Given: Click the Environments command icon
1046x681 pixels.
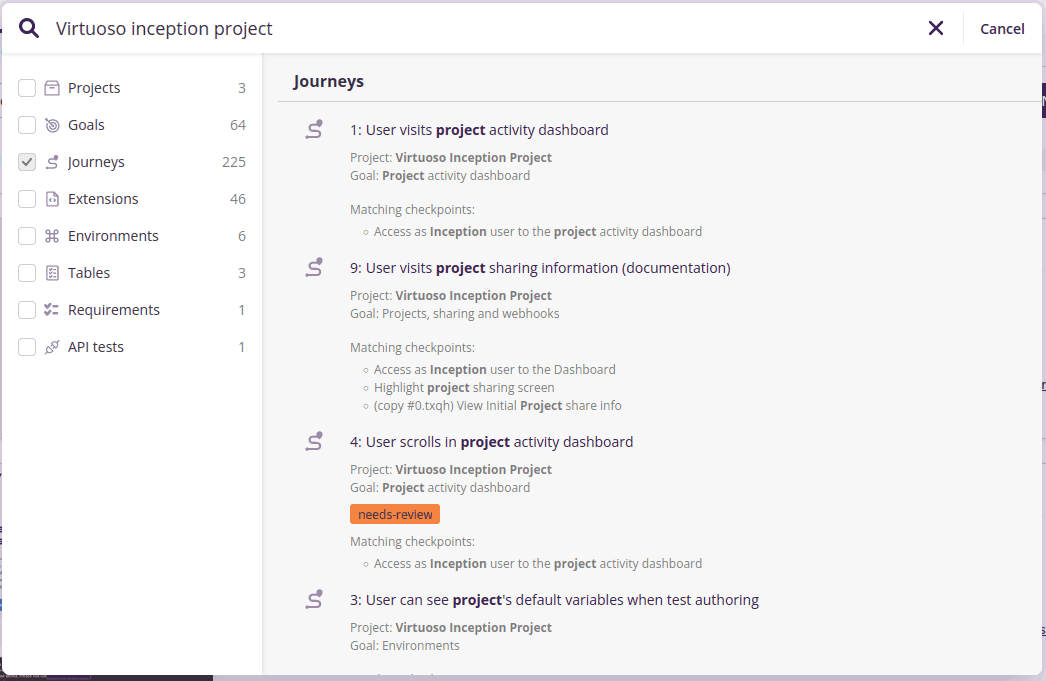Looking at the screenshot, I should tap(53, 236).
